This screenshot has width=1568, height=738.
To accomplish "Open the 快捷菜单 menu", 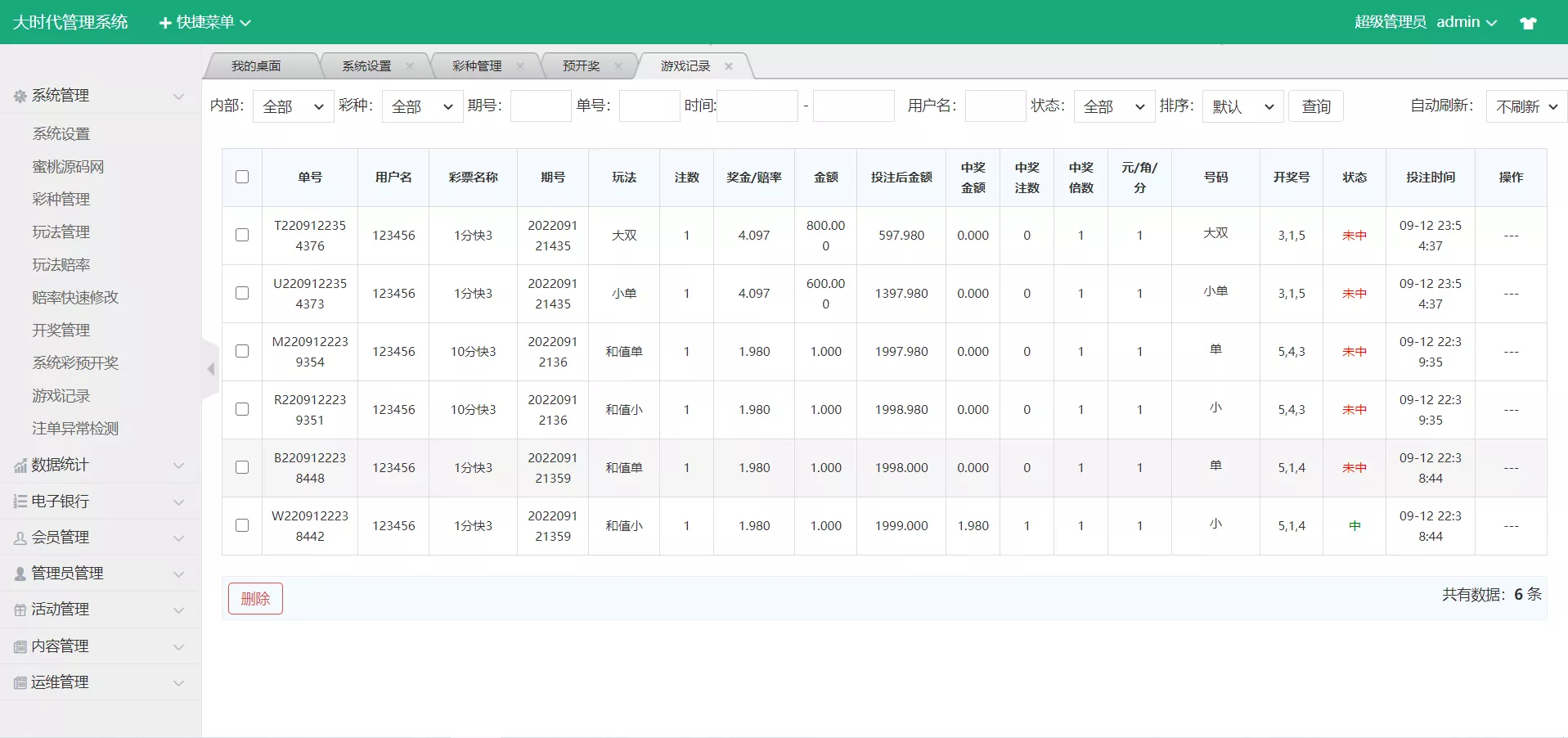I will (x=204, y=21).
